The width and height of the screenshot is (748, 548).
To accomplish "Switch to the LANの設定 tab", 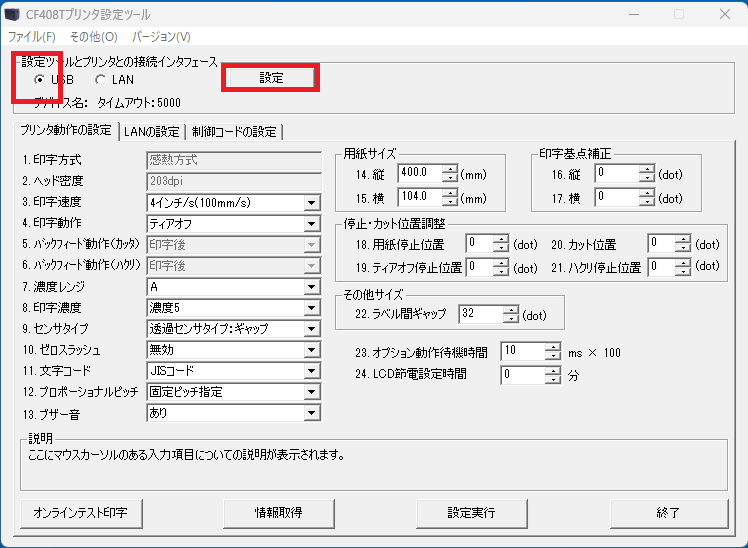I will point(151,132).
